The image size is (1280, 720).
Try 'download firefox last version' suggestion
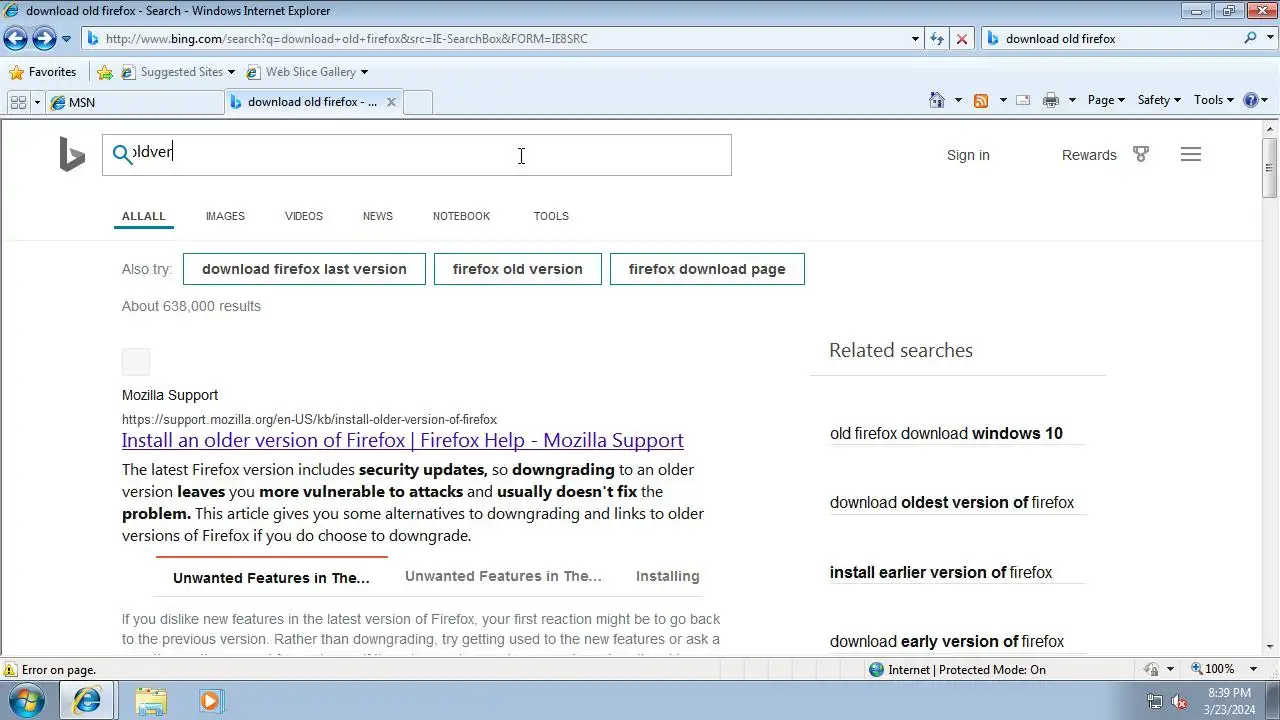tap(304, 269)
